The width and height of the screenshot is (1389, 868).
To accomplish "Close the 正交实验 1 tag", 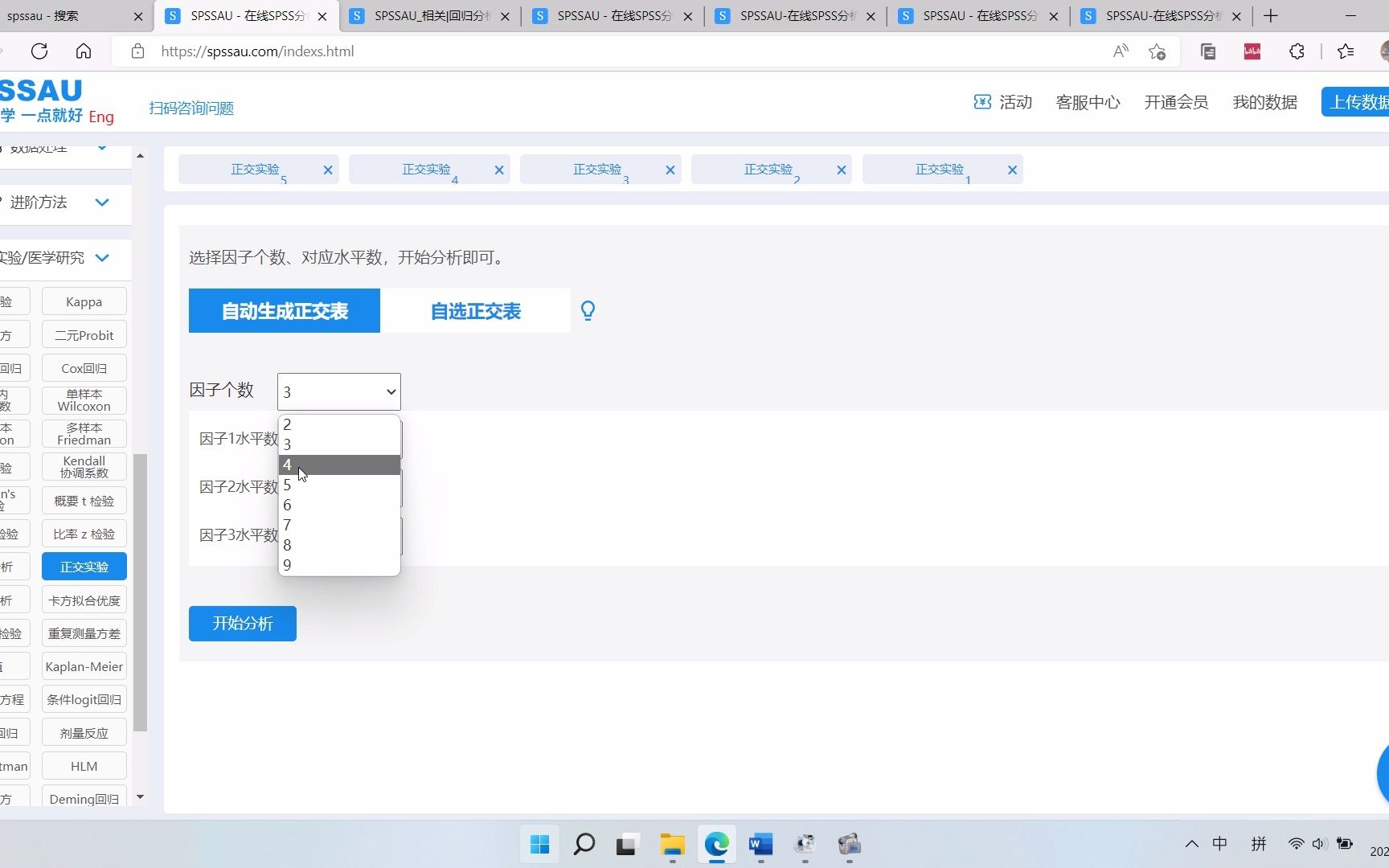I will (1013, 170).
